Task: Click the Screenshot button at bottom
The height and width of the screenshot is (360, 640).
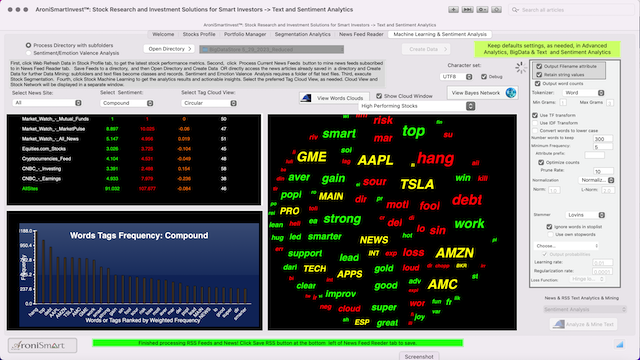Action: (x=419, y=356)
